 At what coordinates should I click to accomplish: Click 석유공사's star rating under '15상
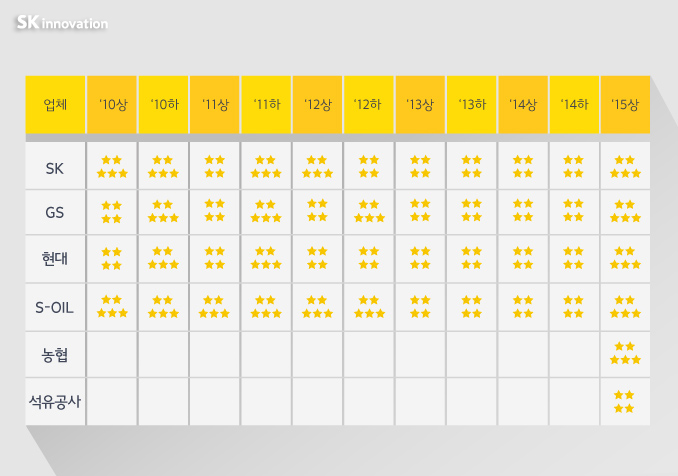pos(625,401)
